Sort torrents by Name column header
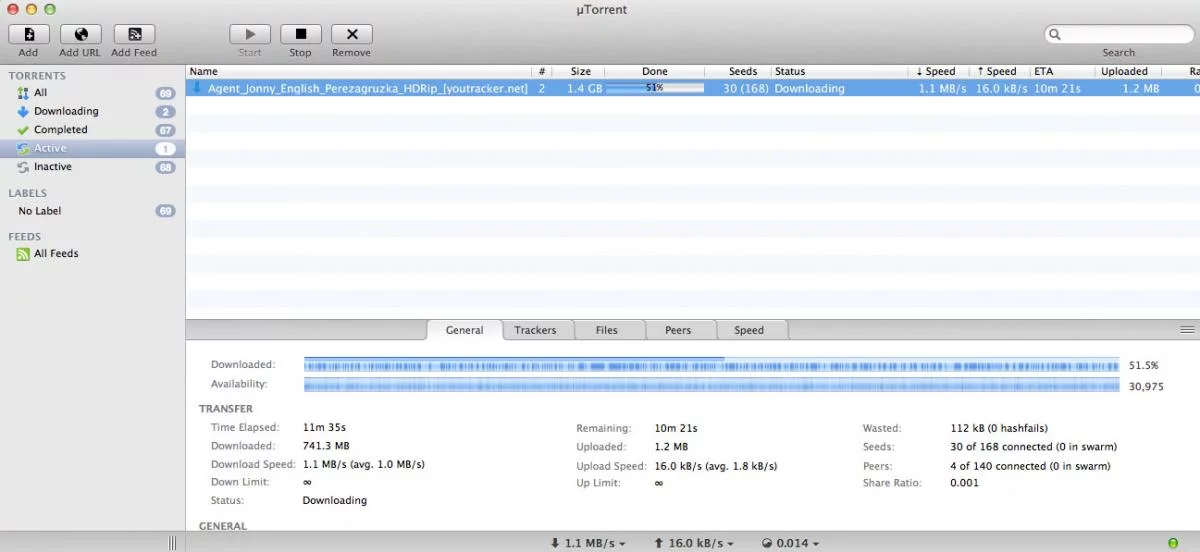Viewport: 1200px width, 552px height. pyautogui.click(x=204, y=72)
